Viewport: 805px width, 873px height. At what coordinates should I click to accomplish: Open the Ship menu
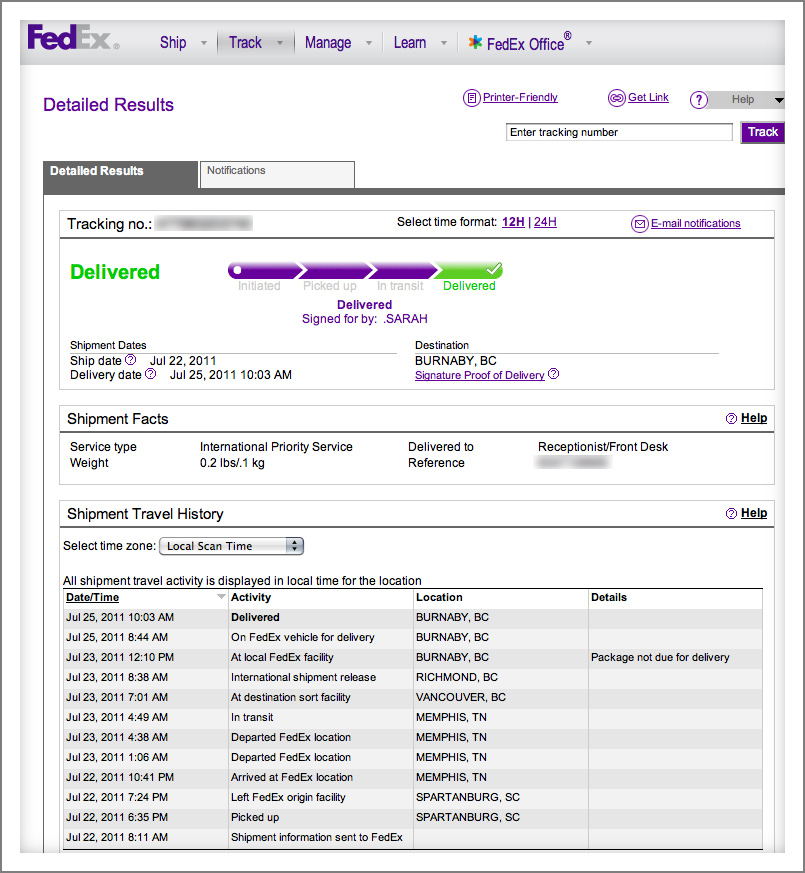click(x=173, y=43)
